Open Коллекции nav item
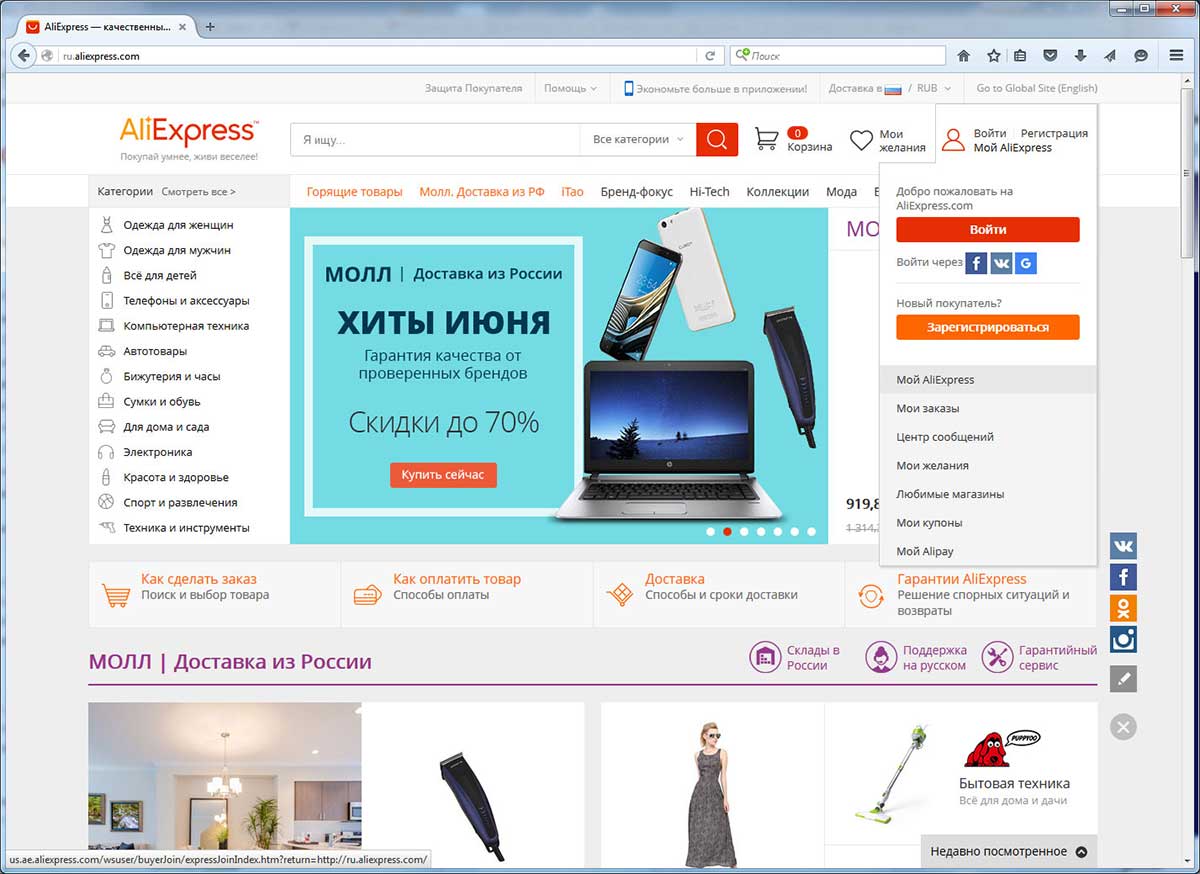This screenshot has width=1200, height=874. [777, 191]
